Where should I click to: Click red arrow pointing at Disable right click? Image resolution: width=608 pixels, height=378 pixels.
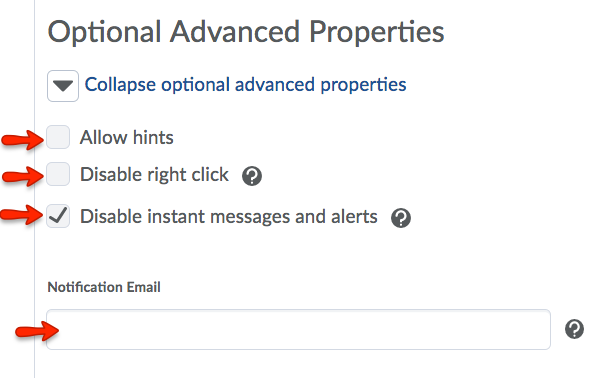(22, 176)
